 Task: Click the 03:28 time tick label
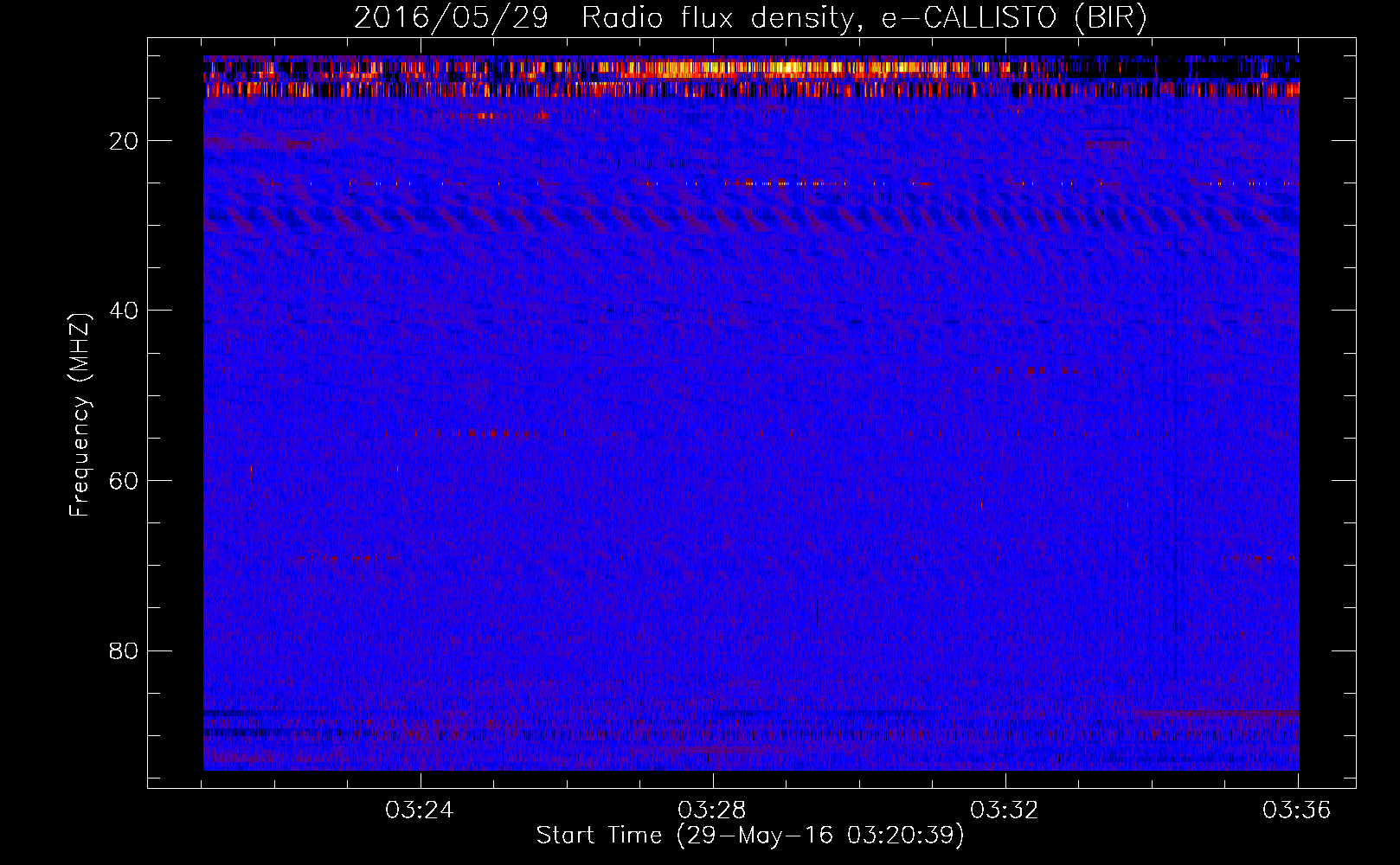(x=712, y=811)
